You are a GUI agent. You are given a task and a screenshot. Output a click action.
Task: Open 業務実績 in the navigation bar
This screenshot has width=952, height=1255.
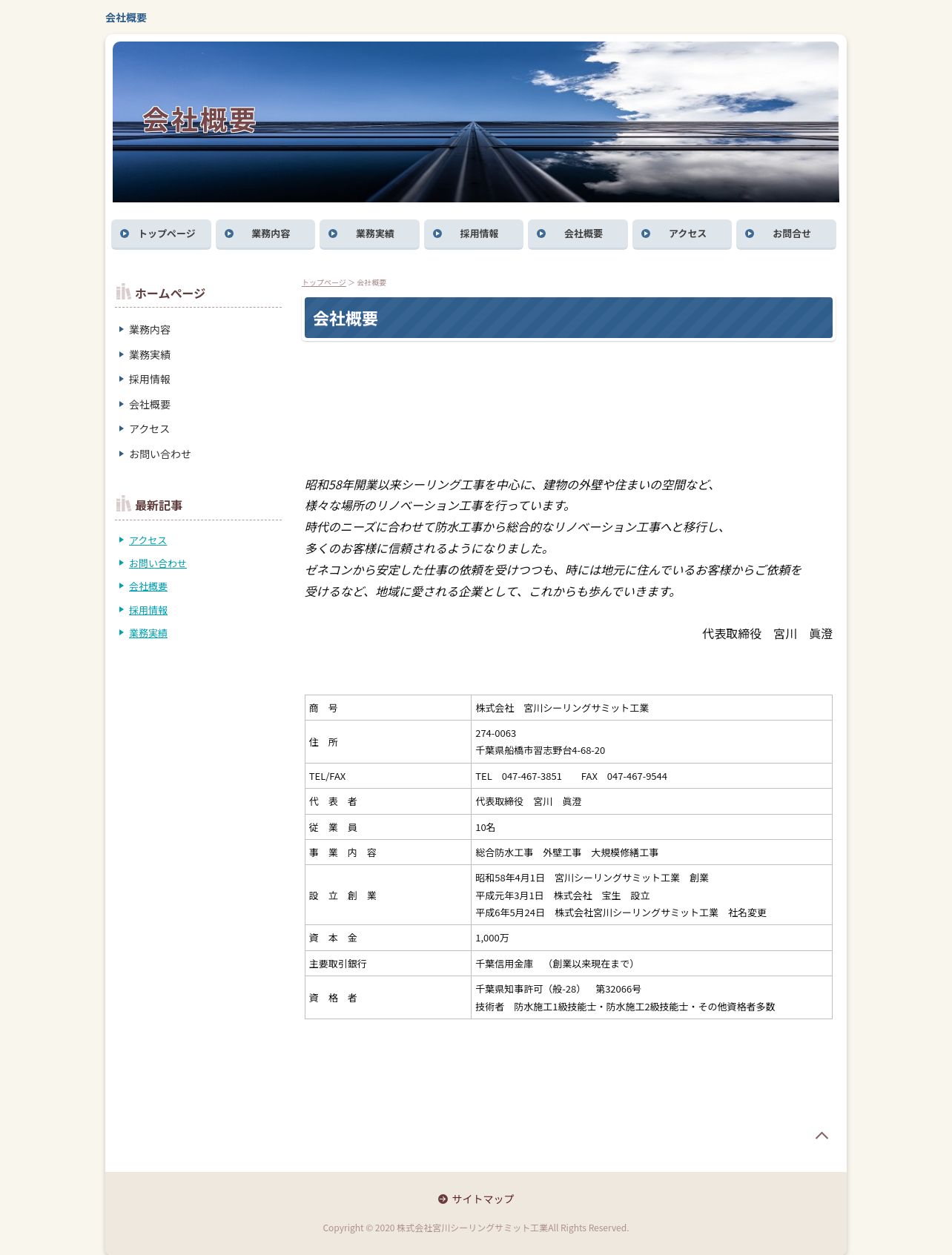369,234
